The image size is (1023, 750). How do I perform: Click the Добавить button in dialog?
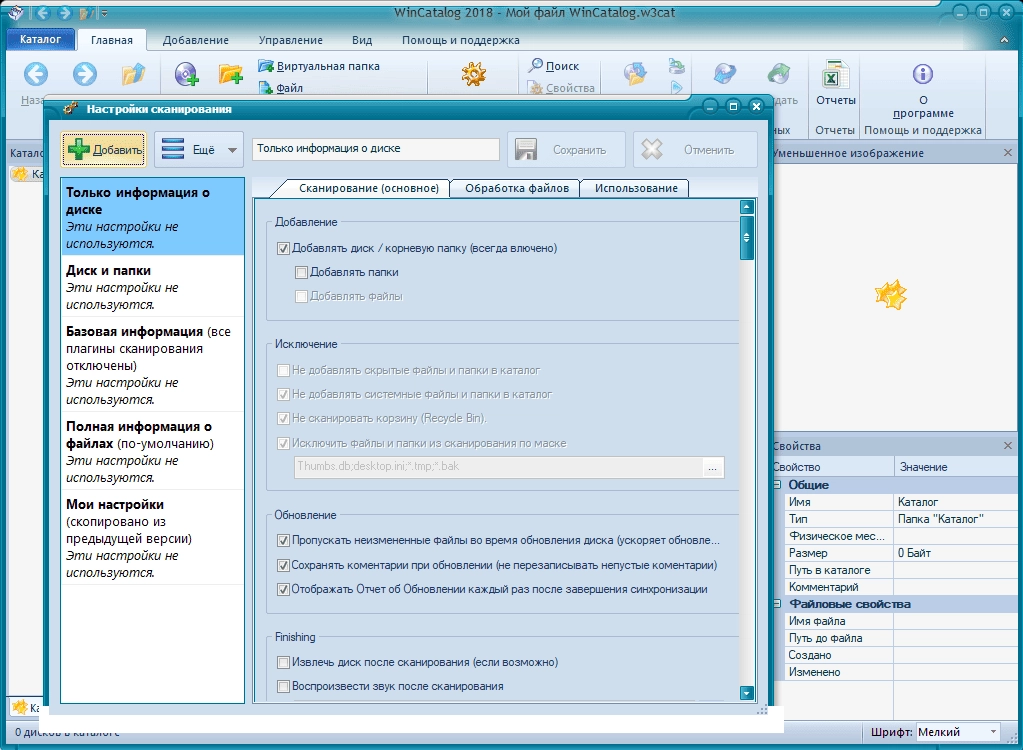click(x=104, y=149)
